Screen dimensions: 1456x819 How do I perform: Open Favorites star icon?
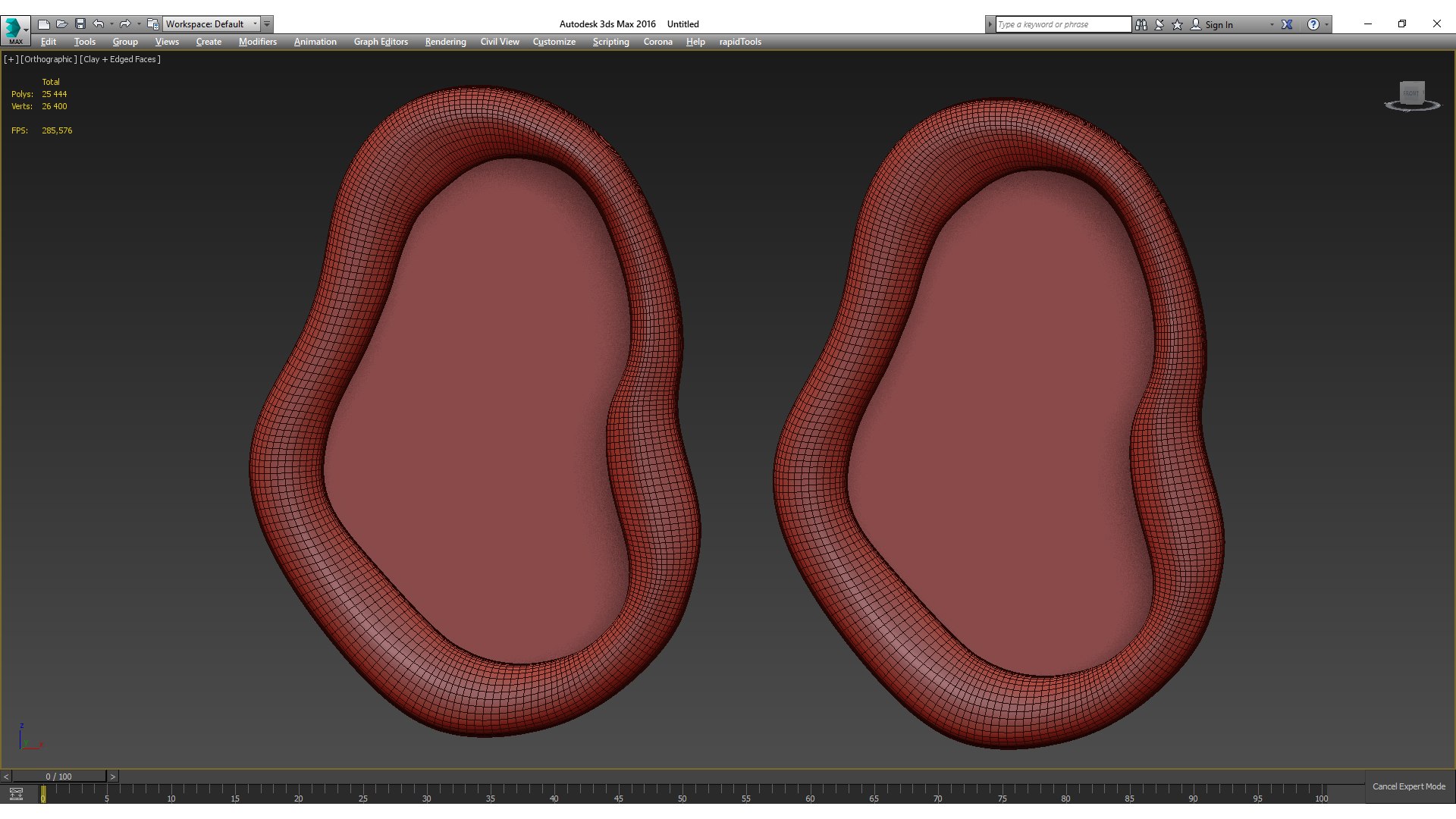click(1177, 24)
